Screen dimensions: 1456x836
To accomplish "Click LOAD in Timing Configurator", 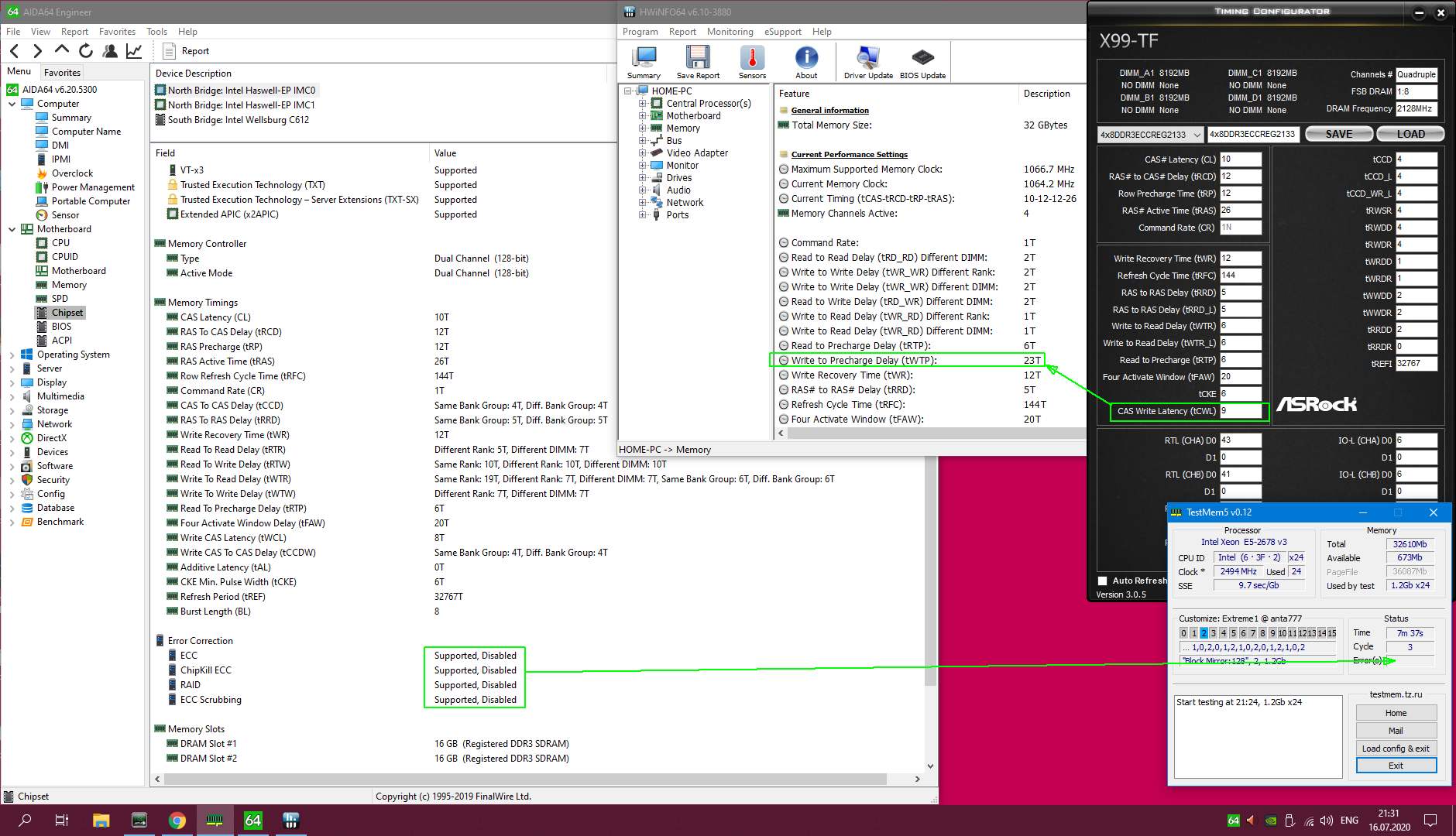I will point(1410,134).
